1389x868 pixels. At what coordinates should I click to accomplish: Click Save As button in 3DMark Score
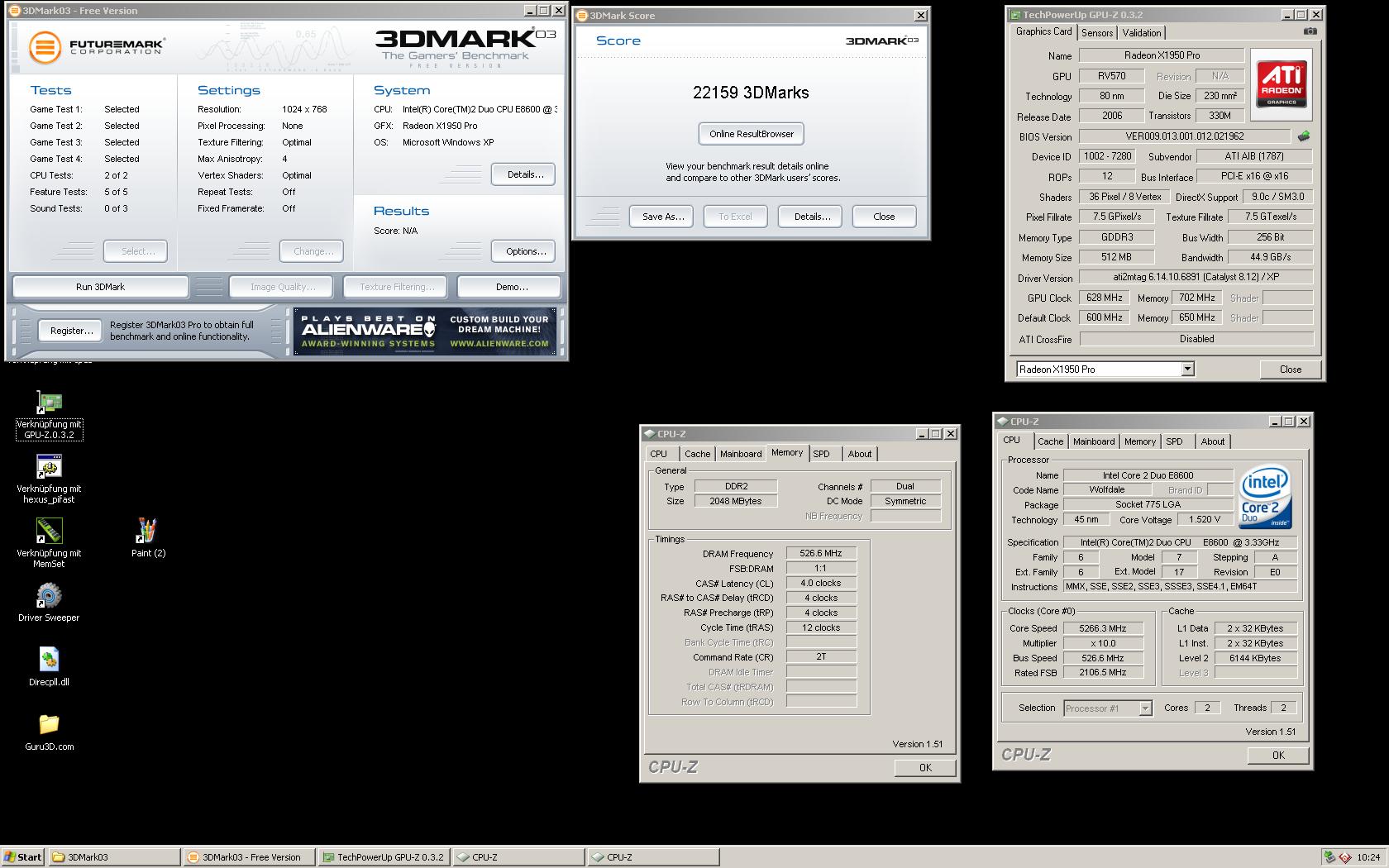pyautogui.click(x=663, y=217)
